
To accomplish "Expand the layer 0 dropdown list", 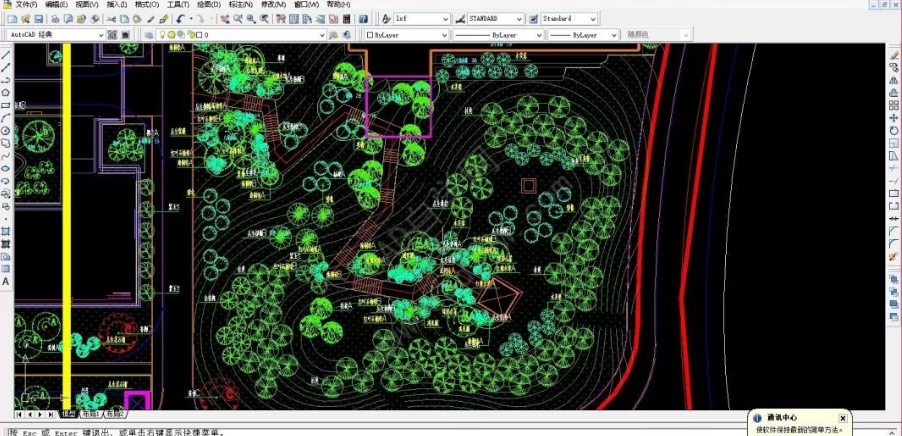I will click(x=323, y=35).
